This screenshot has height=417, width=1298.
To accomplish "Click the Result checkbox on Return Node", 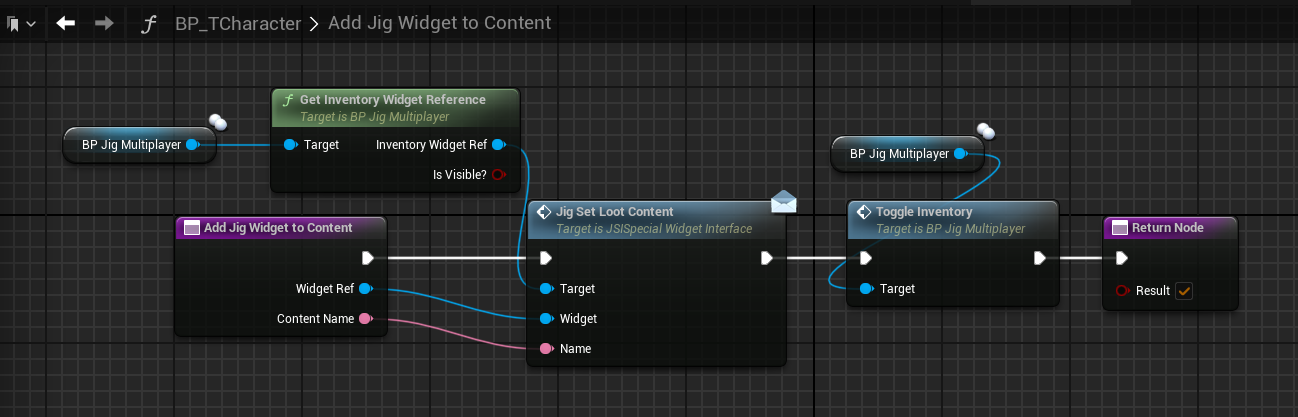I will [x=1184, y=291].
